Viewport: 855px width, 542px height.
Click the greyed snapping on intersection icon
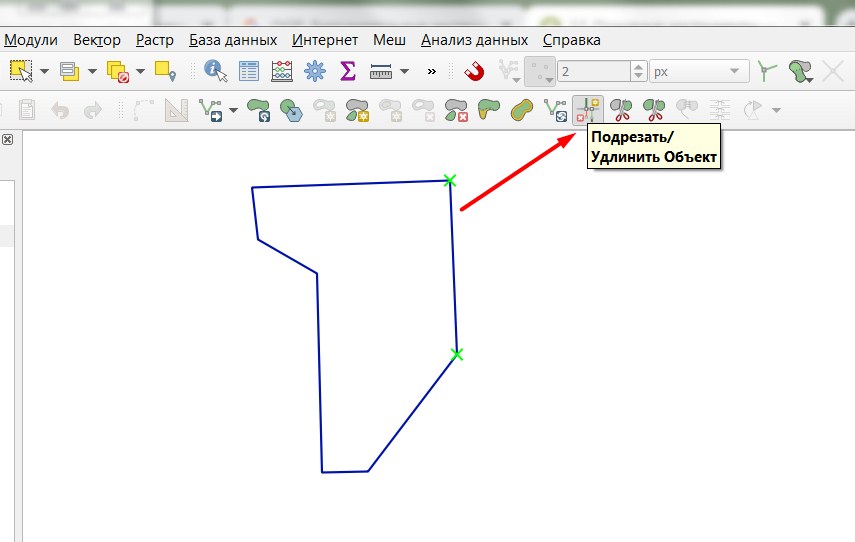click(833, 71)
